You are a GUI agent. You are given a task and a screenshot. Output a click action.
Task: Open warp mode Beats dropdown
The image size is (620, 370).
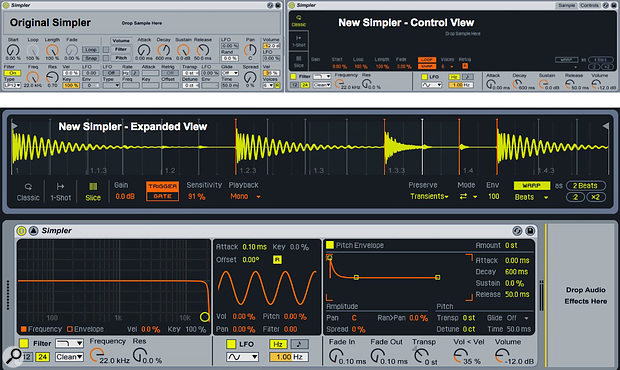click(x=531, y=197)
